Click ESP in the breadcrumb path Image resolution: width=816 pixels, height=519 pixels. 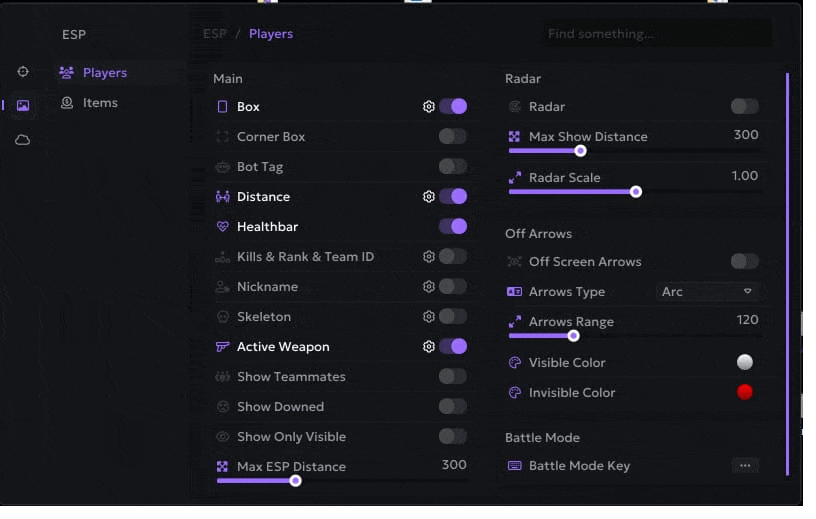pos(214,34)
